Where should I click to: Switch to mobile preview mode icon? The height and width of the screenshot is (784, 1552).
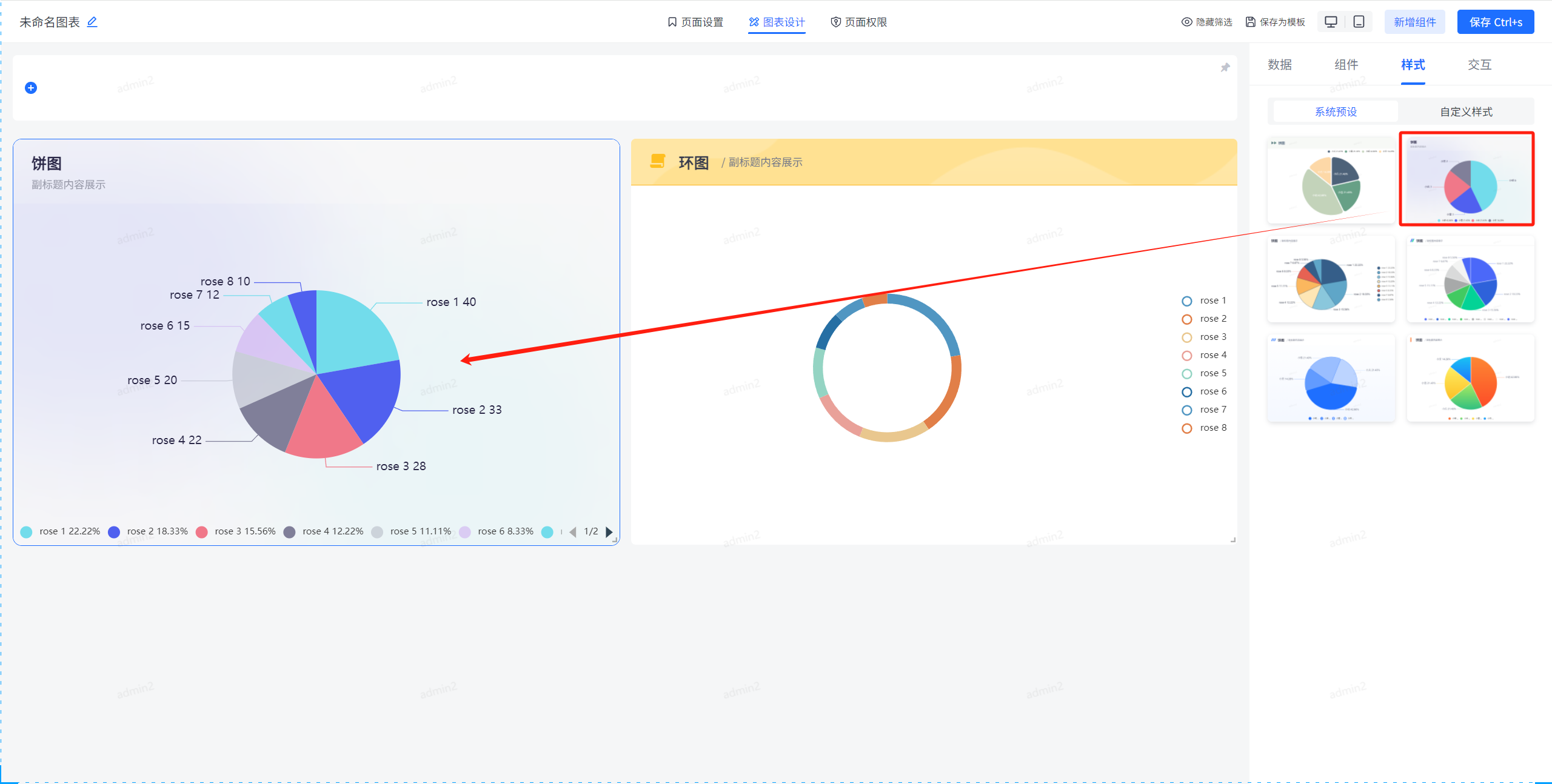[x=1359, y=22]
